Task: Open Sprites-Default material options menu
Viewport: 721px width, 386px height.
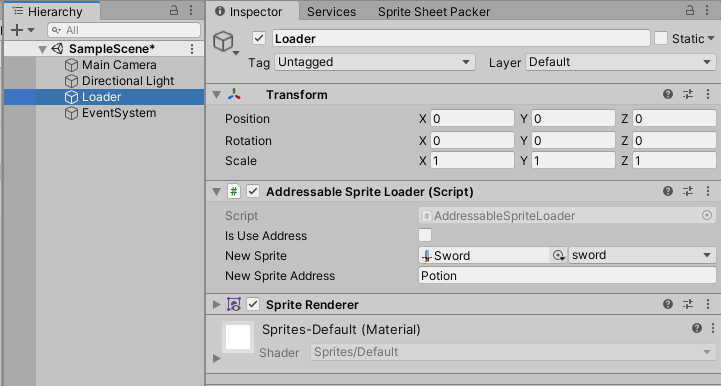Action: click(713, 328)
